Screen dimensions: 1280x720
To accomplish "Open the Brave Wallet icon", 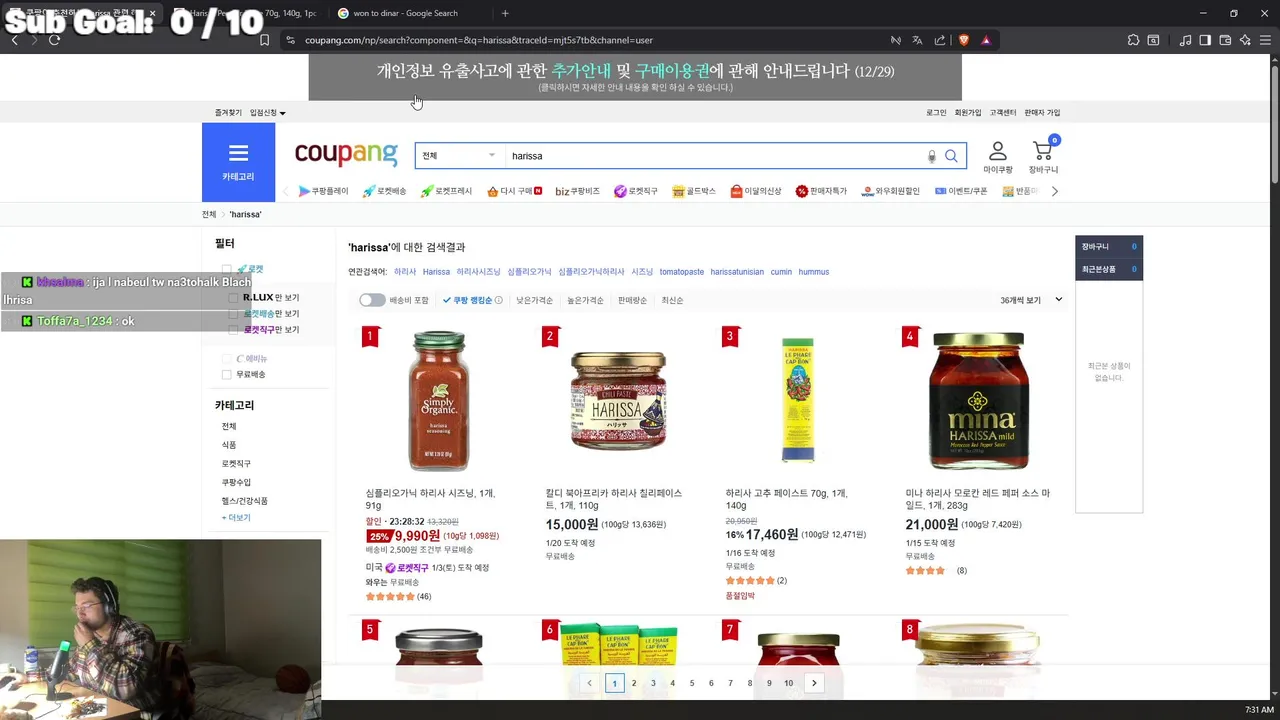I will pos(1225,40).
